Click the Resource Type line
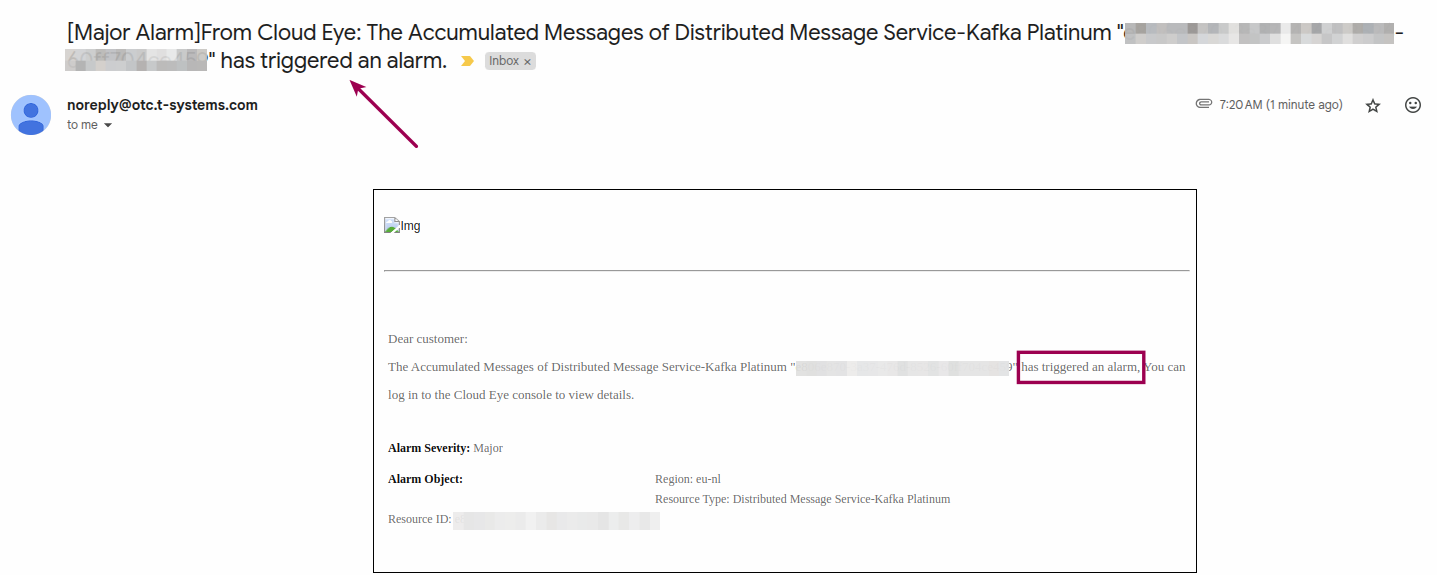 (x=802, y=499)
